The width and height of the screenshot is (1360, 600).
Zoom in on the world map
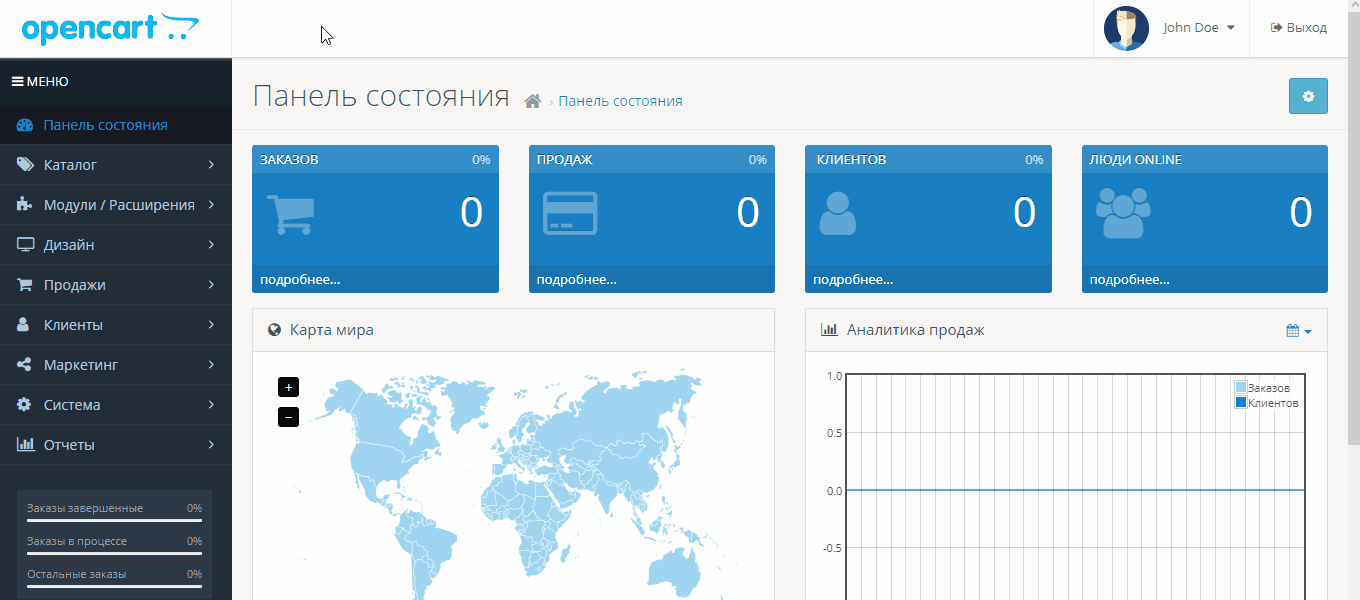(289, 387)
